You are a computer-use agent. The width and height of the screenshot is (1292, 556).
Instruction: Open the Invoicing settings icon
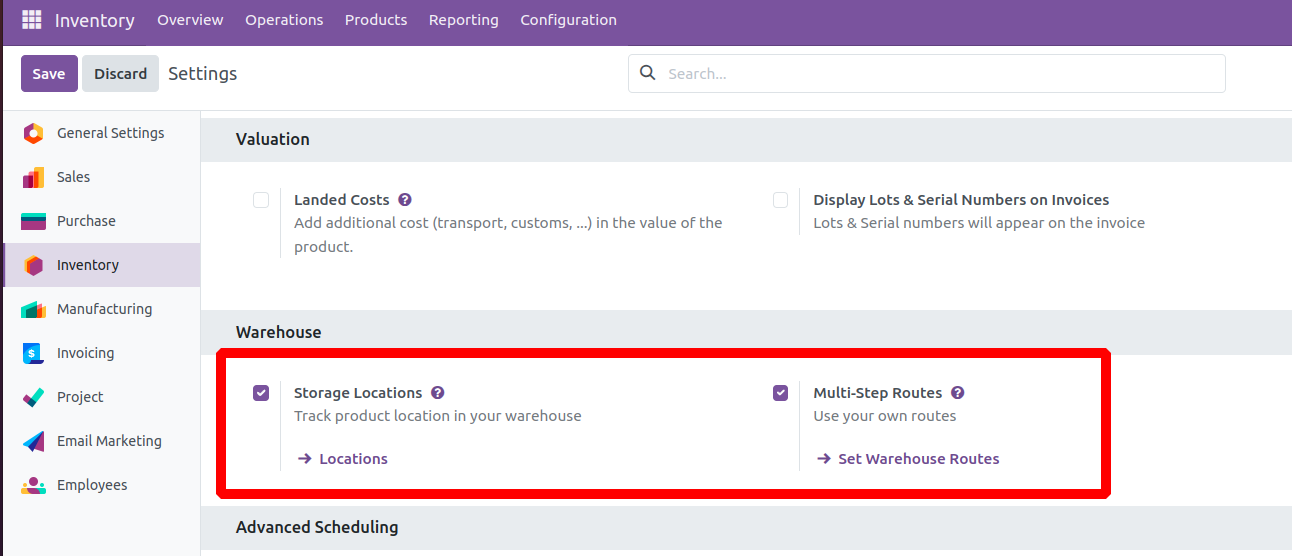click(x=33, y=353)
